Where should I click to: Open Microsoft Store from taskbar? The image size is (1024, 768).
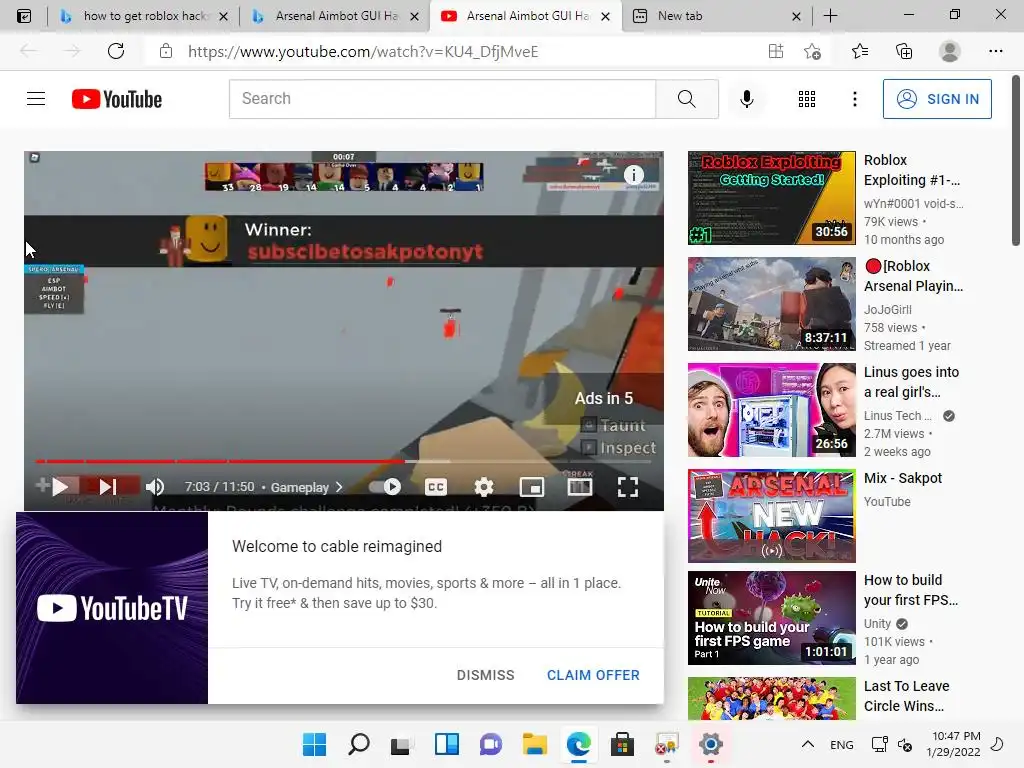click(622, 744)
